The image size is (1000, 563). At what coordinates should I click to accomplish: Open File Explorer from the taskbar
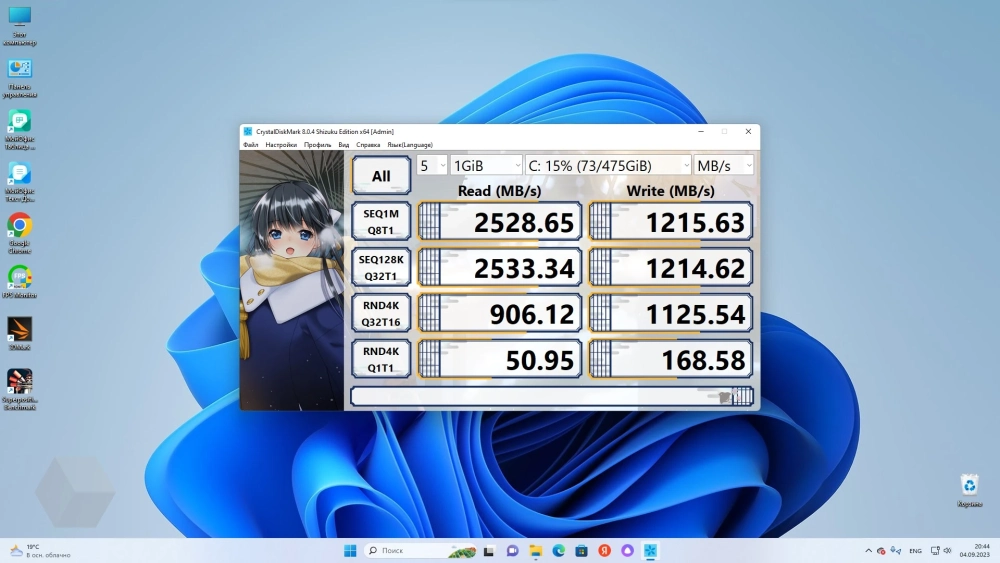click(536, 551)
